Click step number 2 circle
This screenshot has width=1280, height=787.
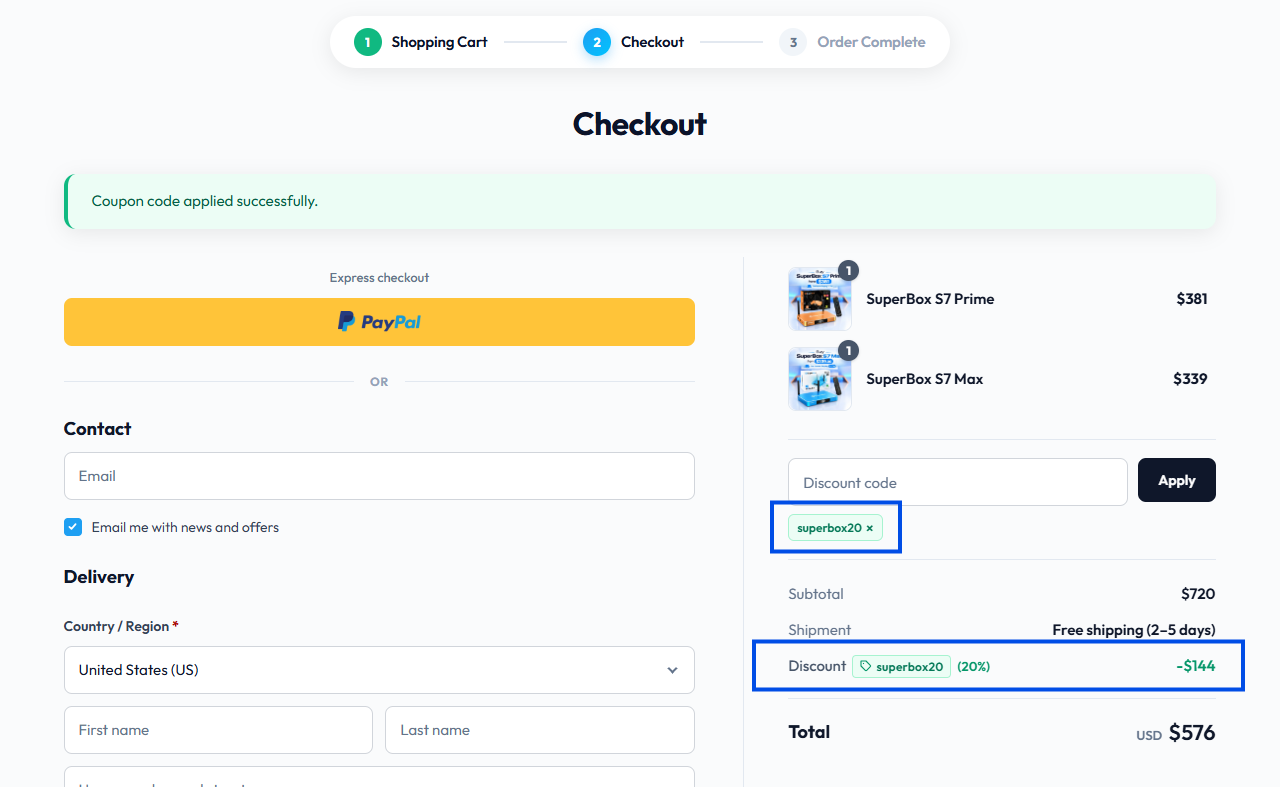coord(597,42)
